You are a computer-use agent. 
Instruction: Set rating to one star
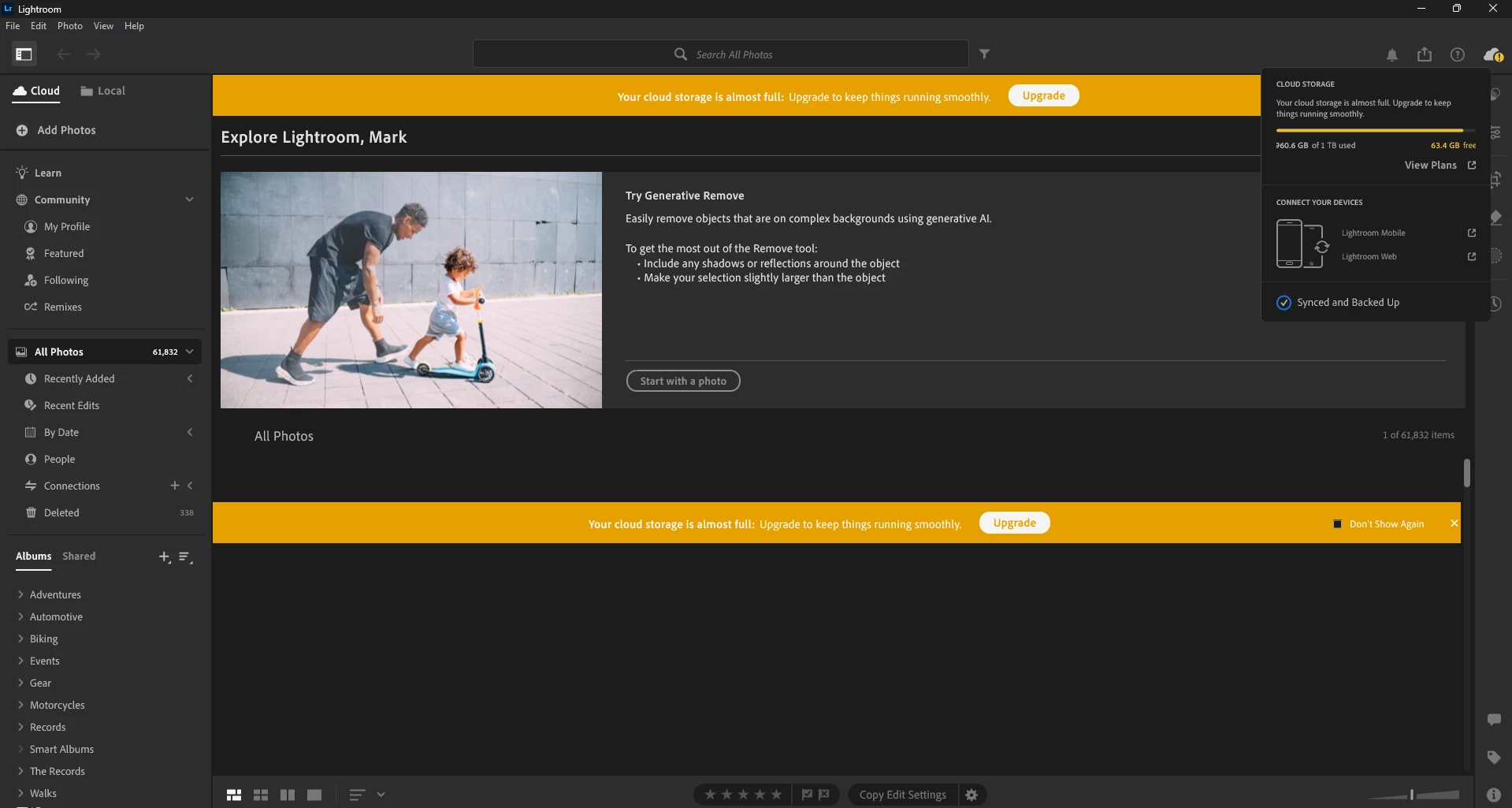click(x=710, y=795)
